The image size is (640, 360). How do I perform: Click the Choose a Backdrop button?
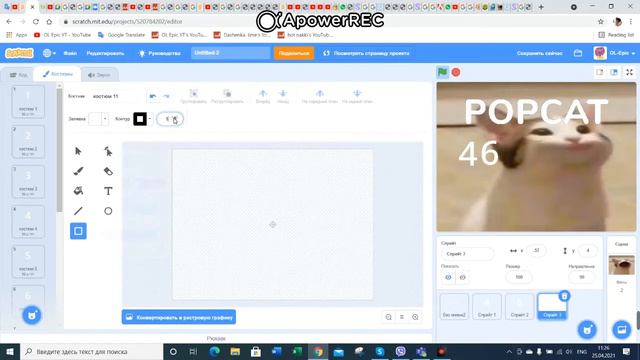coord(622,329)
